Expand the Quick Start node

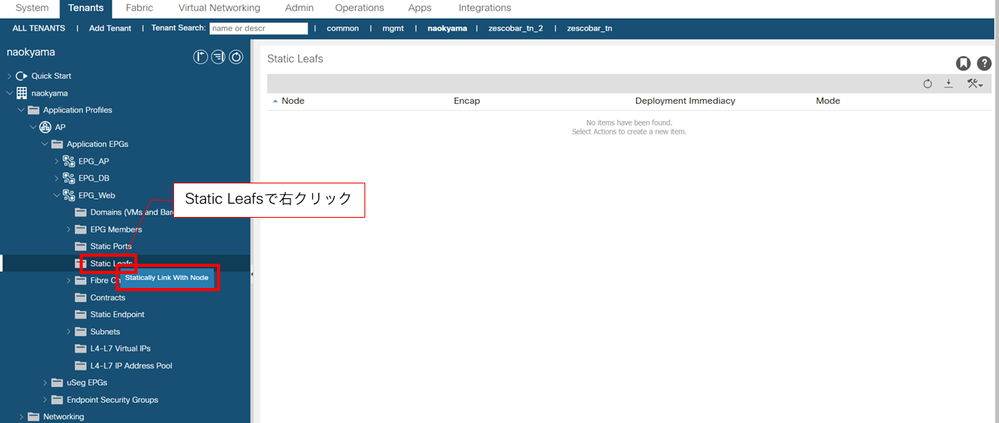tap(9, 76)
